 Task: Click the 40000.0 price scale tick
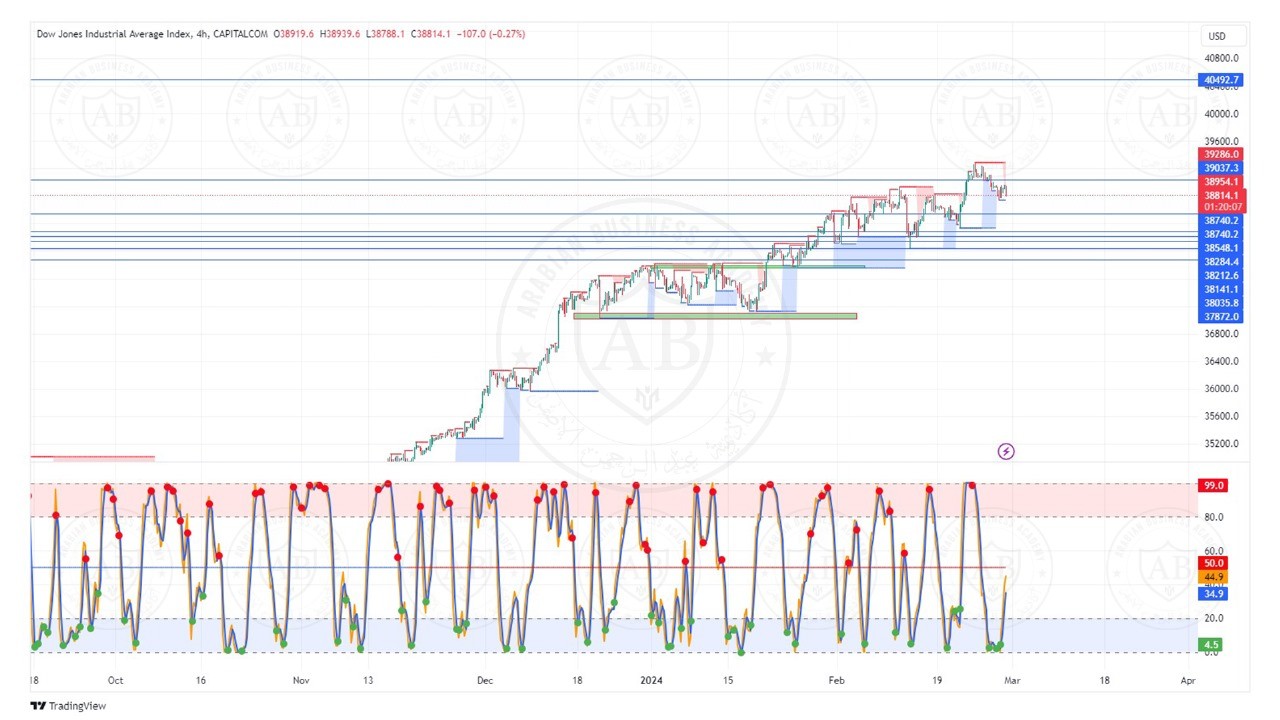pyautogui.click(x=1221, y=114)
